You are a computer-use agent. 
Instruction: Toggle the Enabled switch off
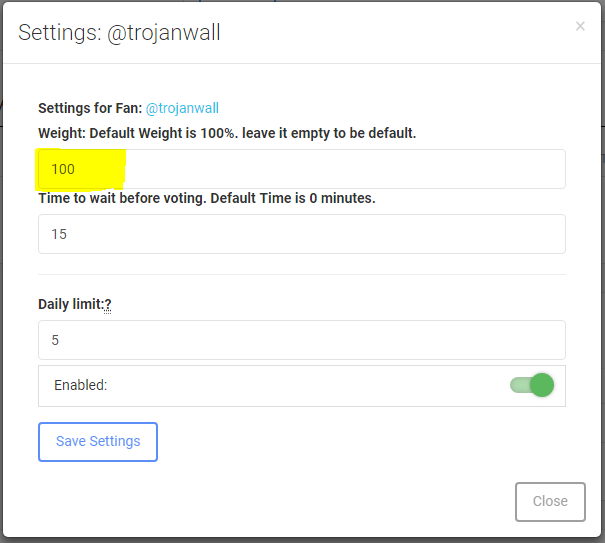532,385
